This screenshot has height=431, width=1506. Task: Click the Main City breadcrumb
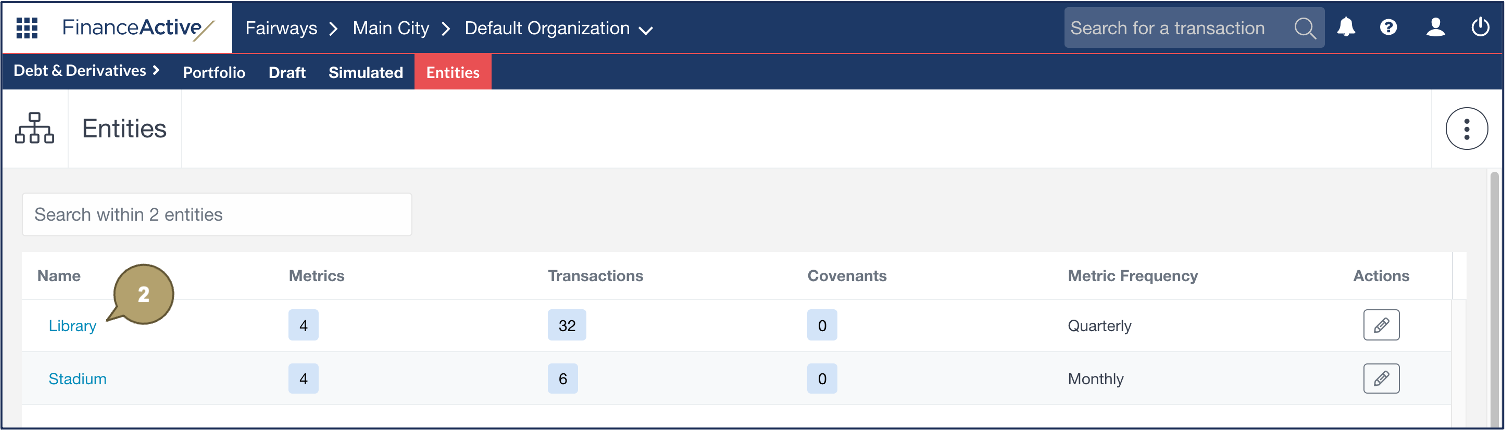click(x=391, y=28)
